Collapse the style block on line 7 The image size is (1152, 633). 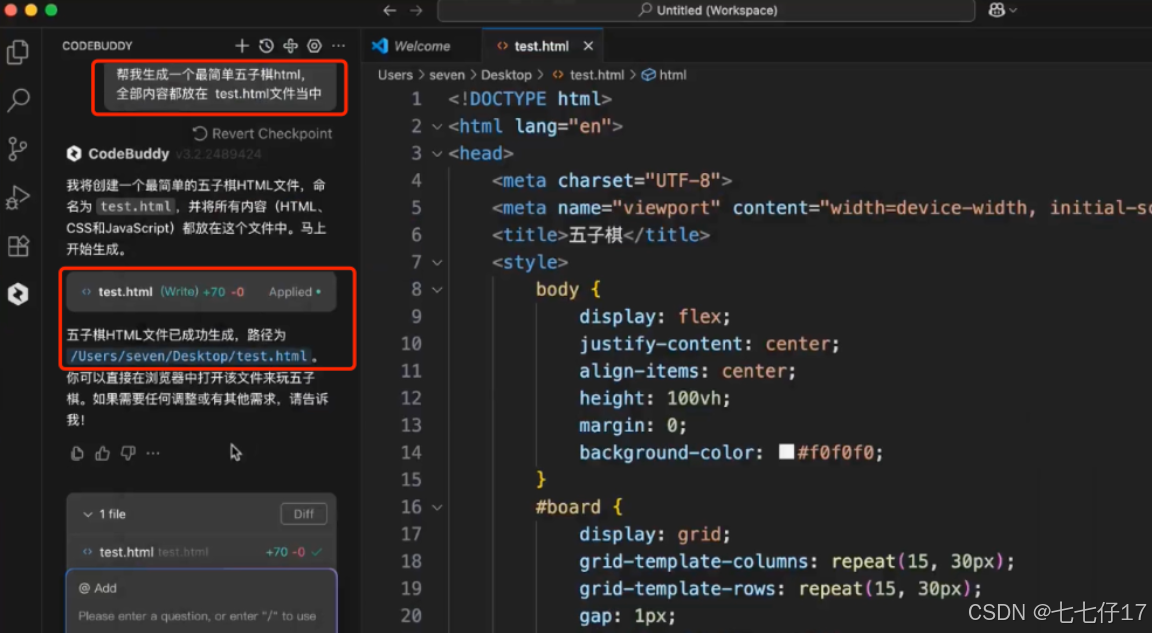click(437, 262)
